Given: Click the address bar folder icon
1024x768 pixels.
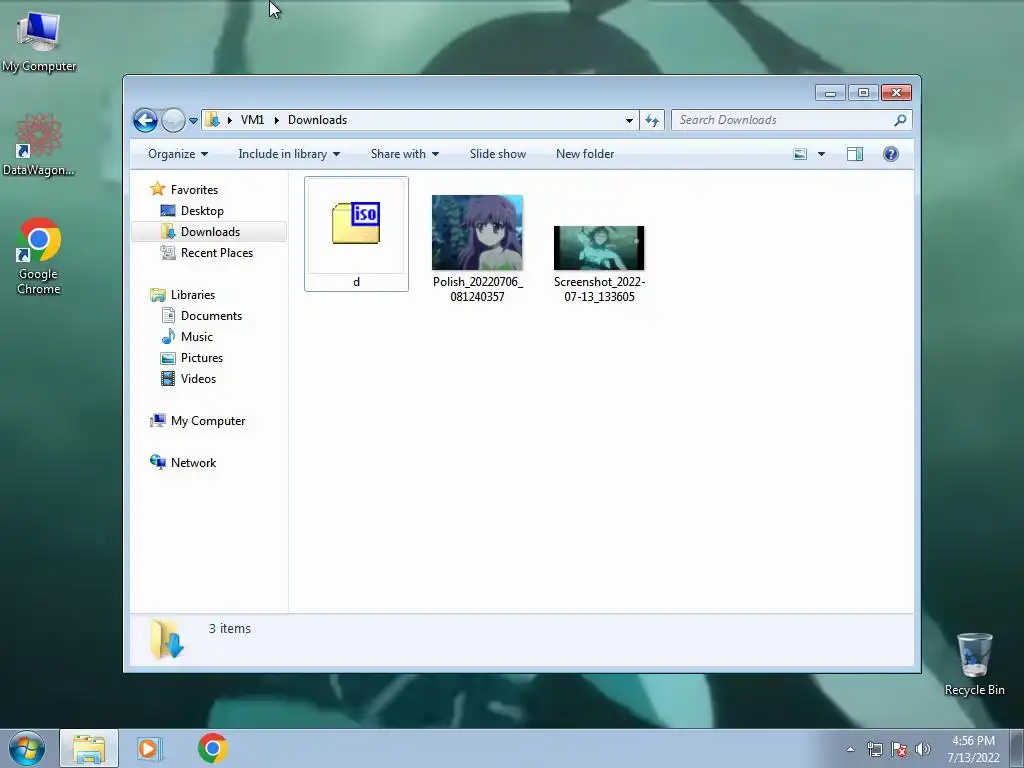Looking at the screenshot, I should click(212, 120).
